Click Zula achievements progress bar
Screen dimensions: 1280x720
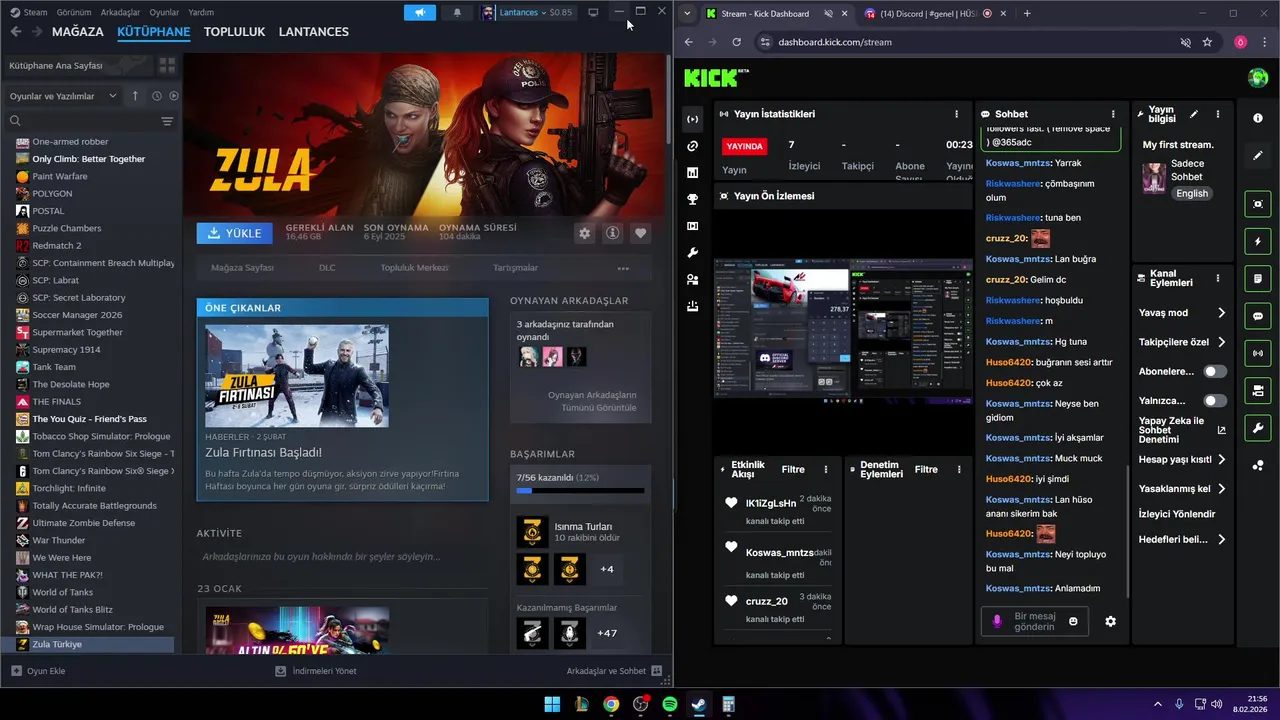[x=580, y=491]
